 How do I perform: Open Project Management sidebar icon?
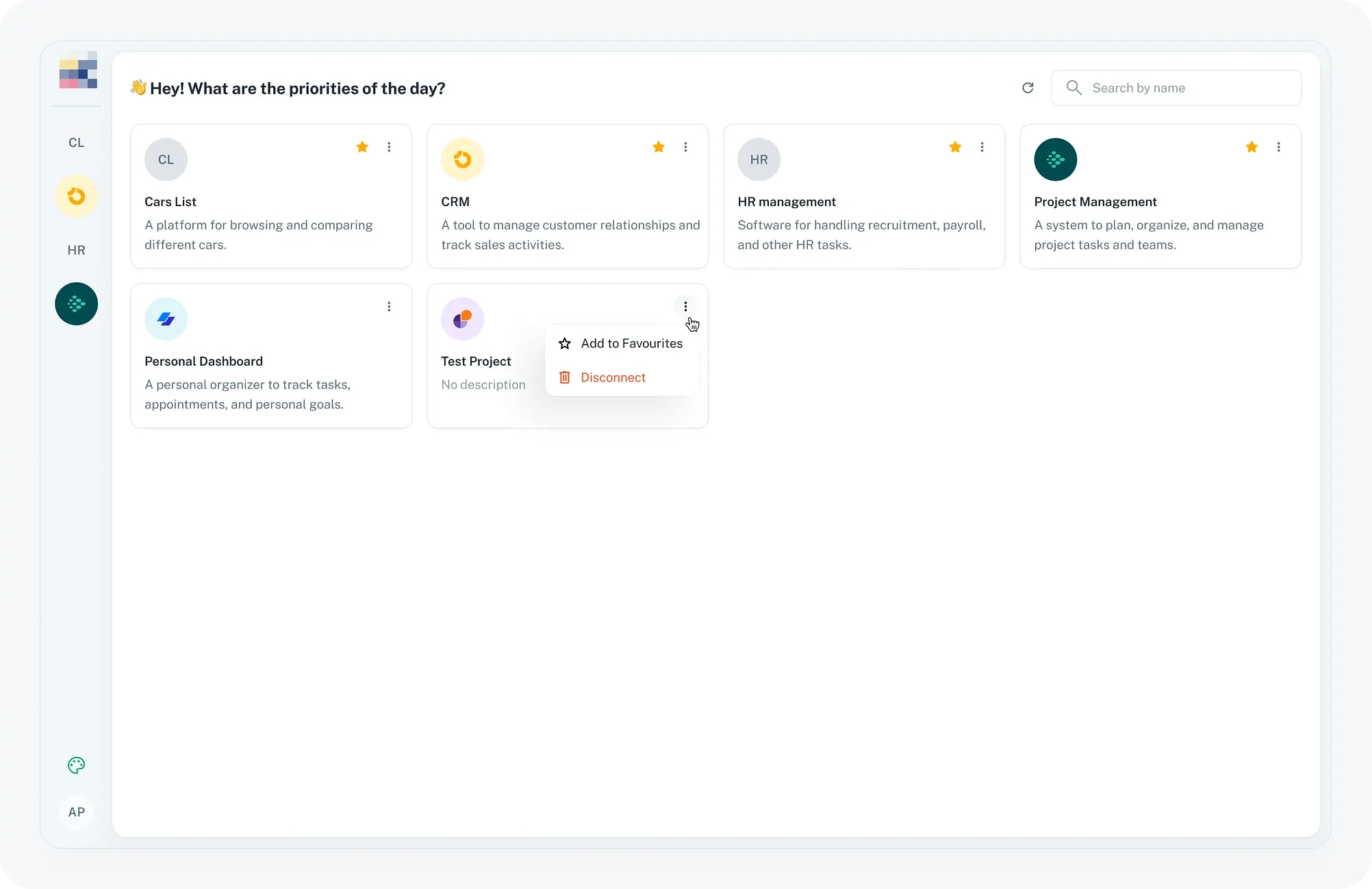click(76, 304)
